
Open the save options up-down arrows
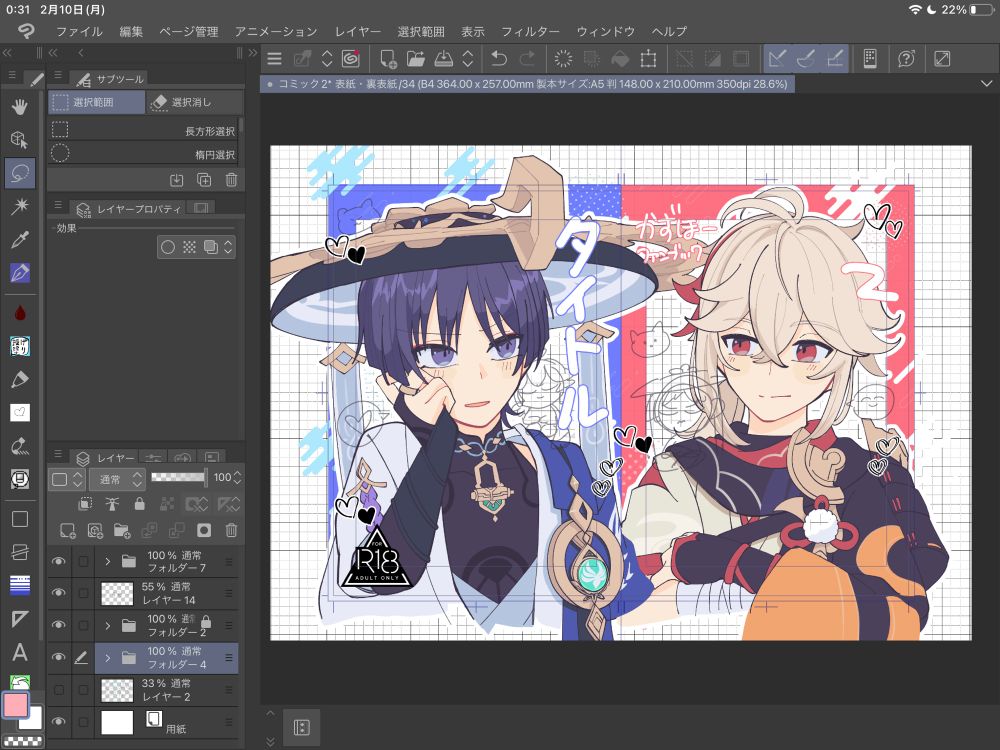[467, 59]
